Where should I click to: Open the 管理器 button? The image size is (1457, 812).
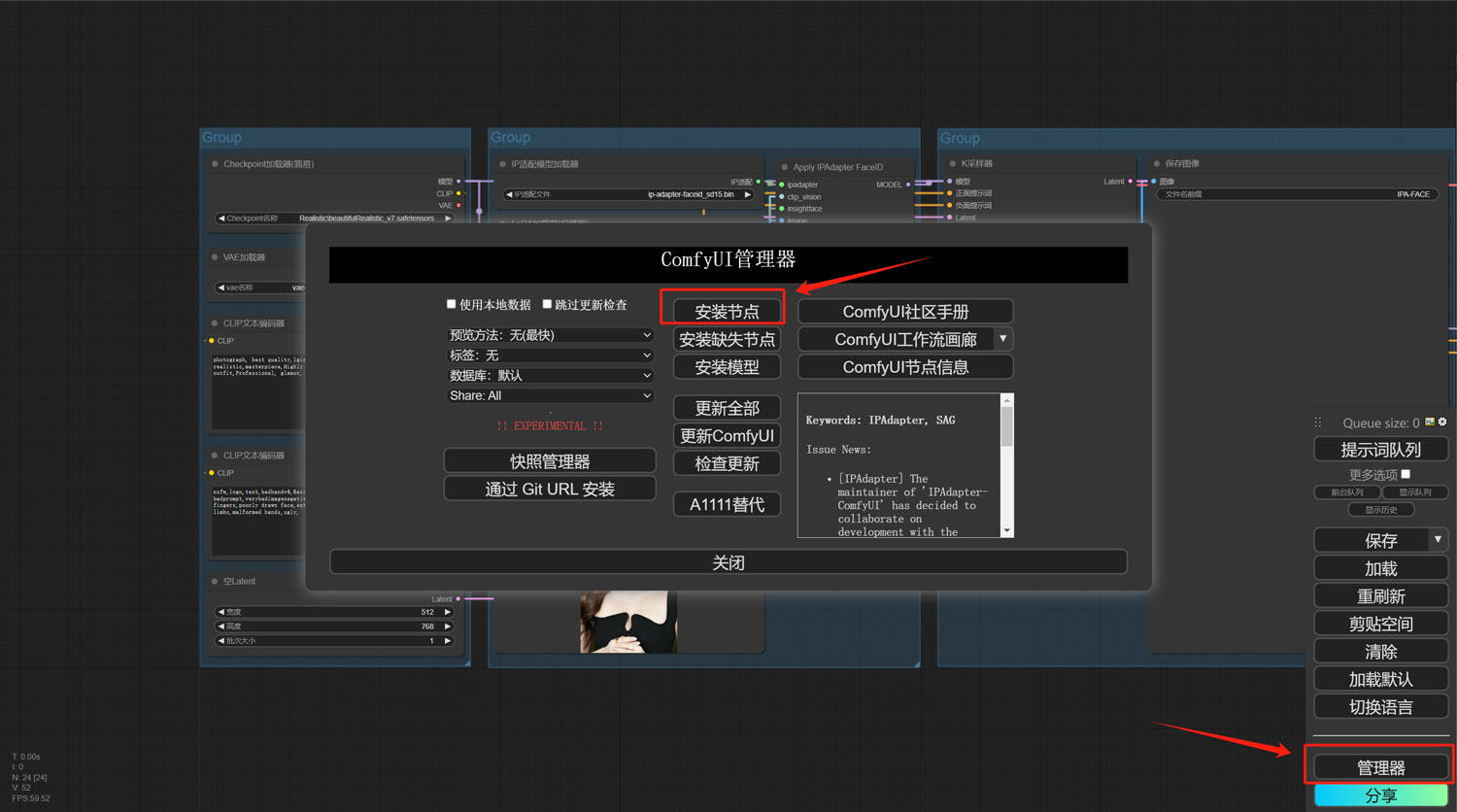point(1380,767)
